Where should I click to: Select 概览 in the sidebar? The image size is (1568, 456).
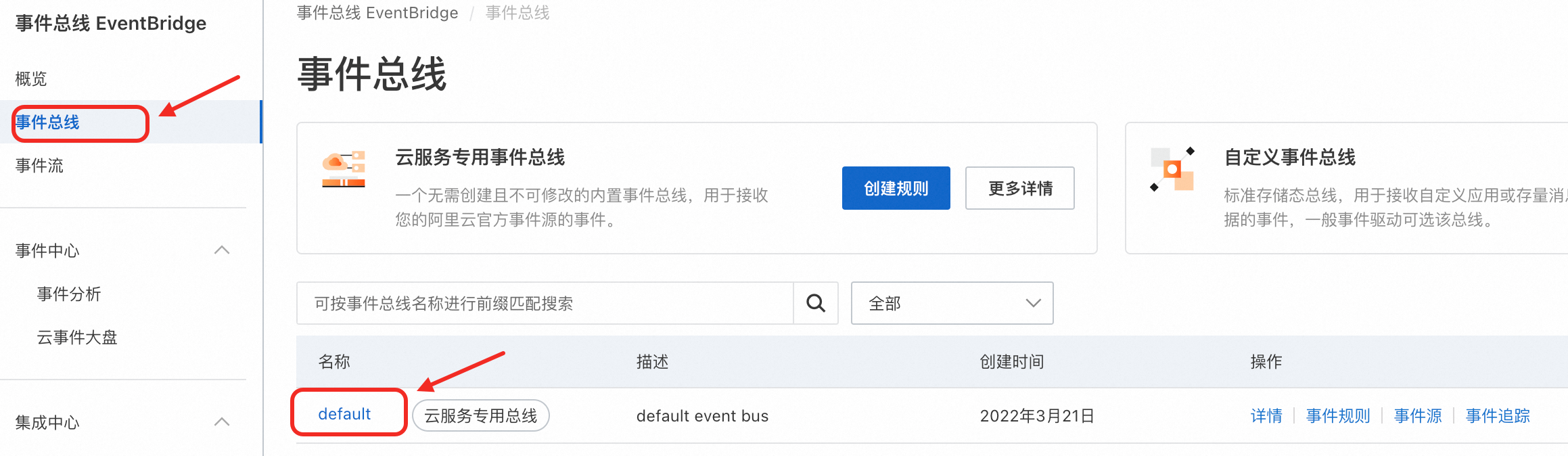(x=31, y=79)
